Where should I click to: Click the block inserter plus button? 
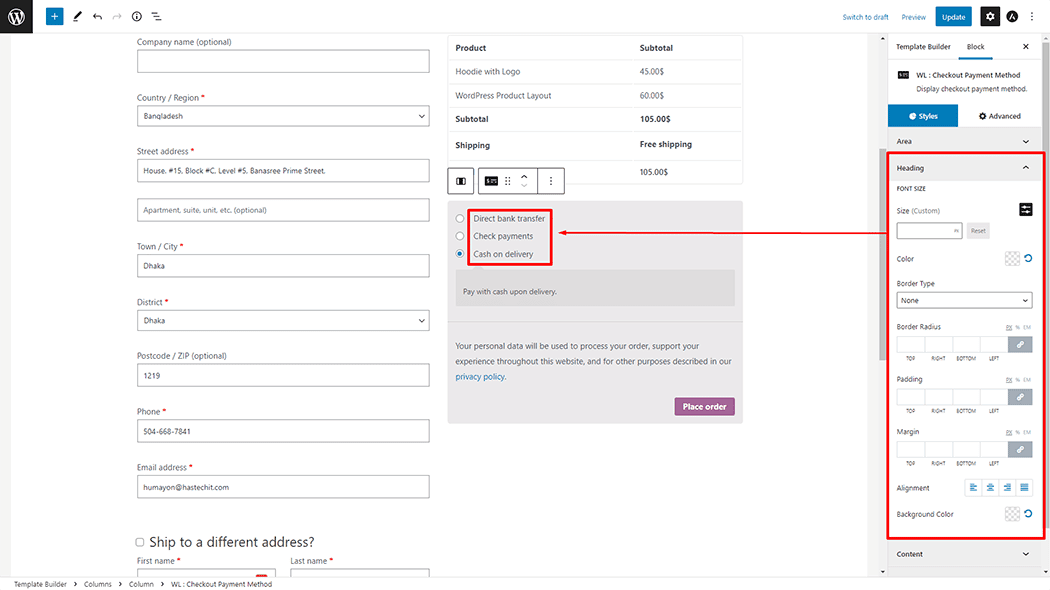[54, 17]
